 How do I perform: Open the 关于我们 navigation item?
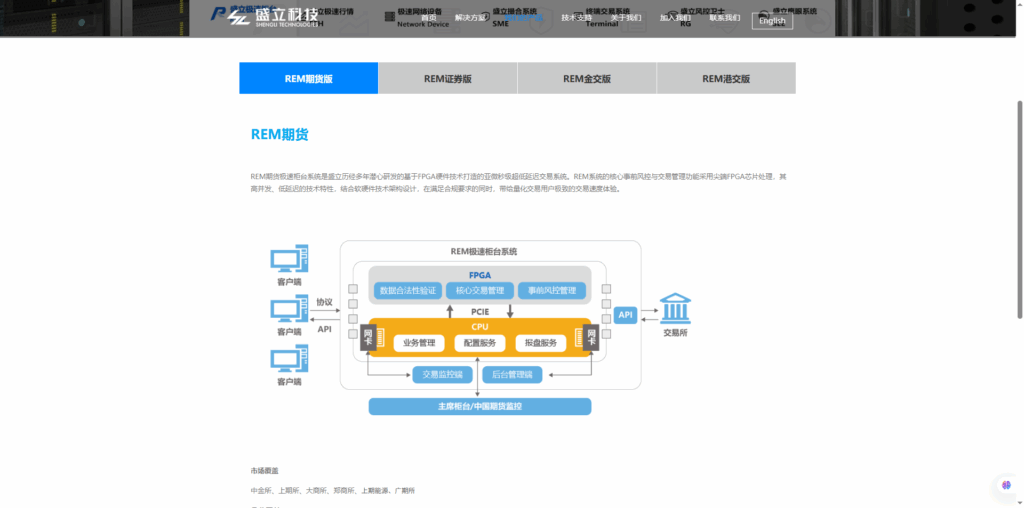(626, 18)
